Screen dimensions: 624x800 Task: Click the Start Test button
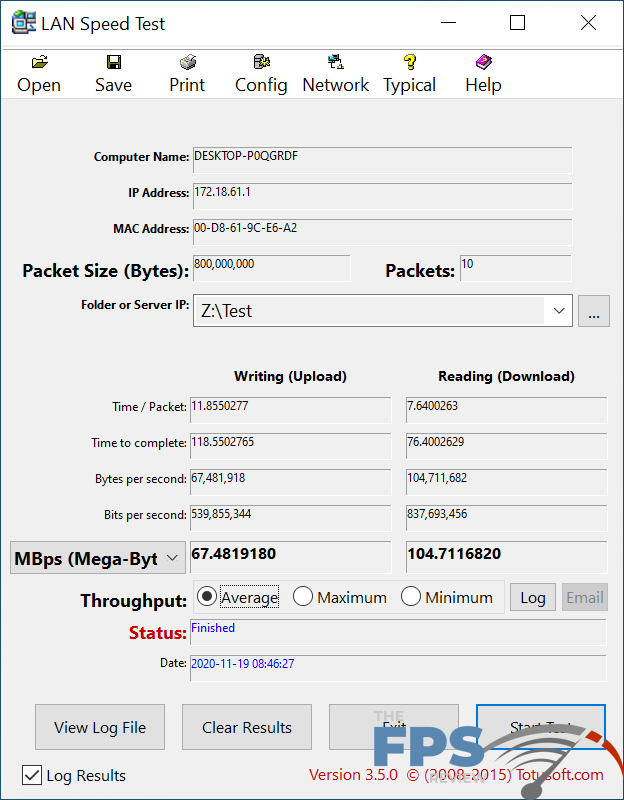click(x=541, y=727)
